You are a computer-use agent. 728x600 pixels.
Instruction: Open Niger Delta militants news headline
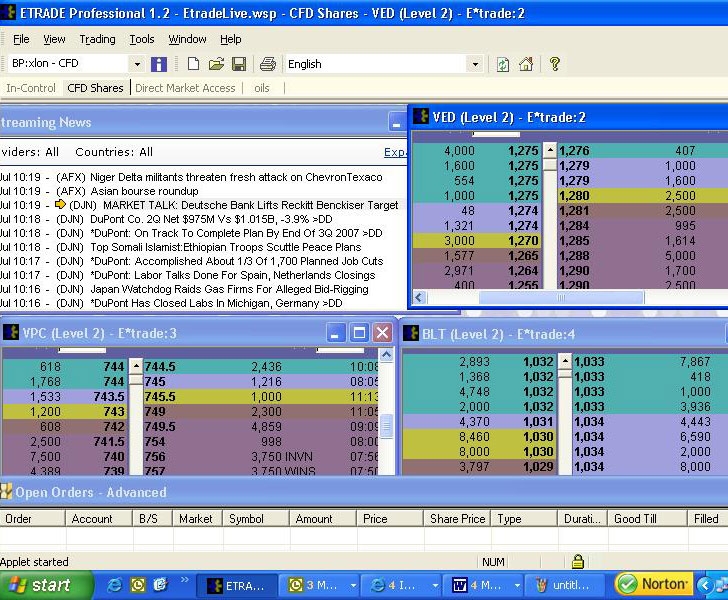click(236, 177)
